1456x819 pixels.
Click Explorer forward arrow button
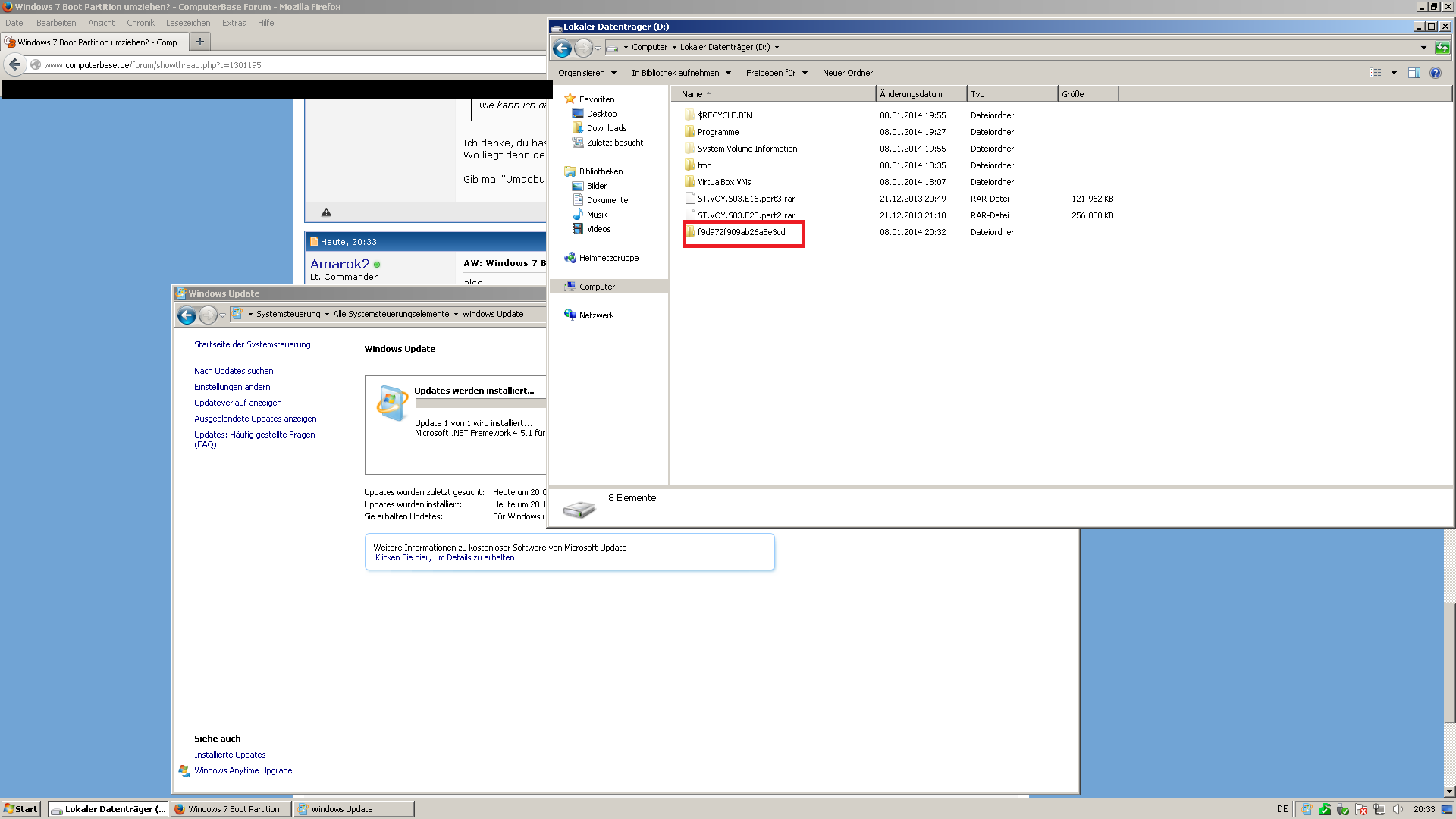point(582,49)
